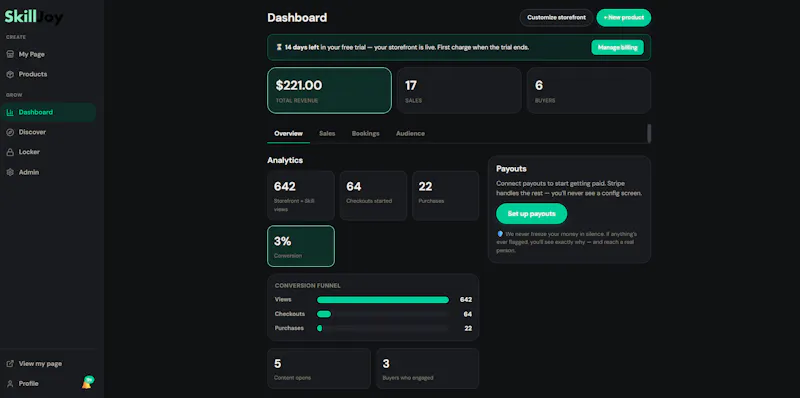
Task: Select Dashboard in the sidebar
Action: coord(48,112)
